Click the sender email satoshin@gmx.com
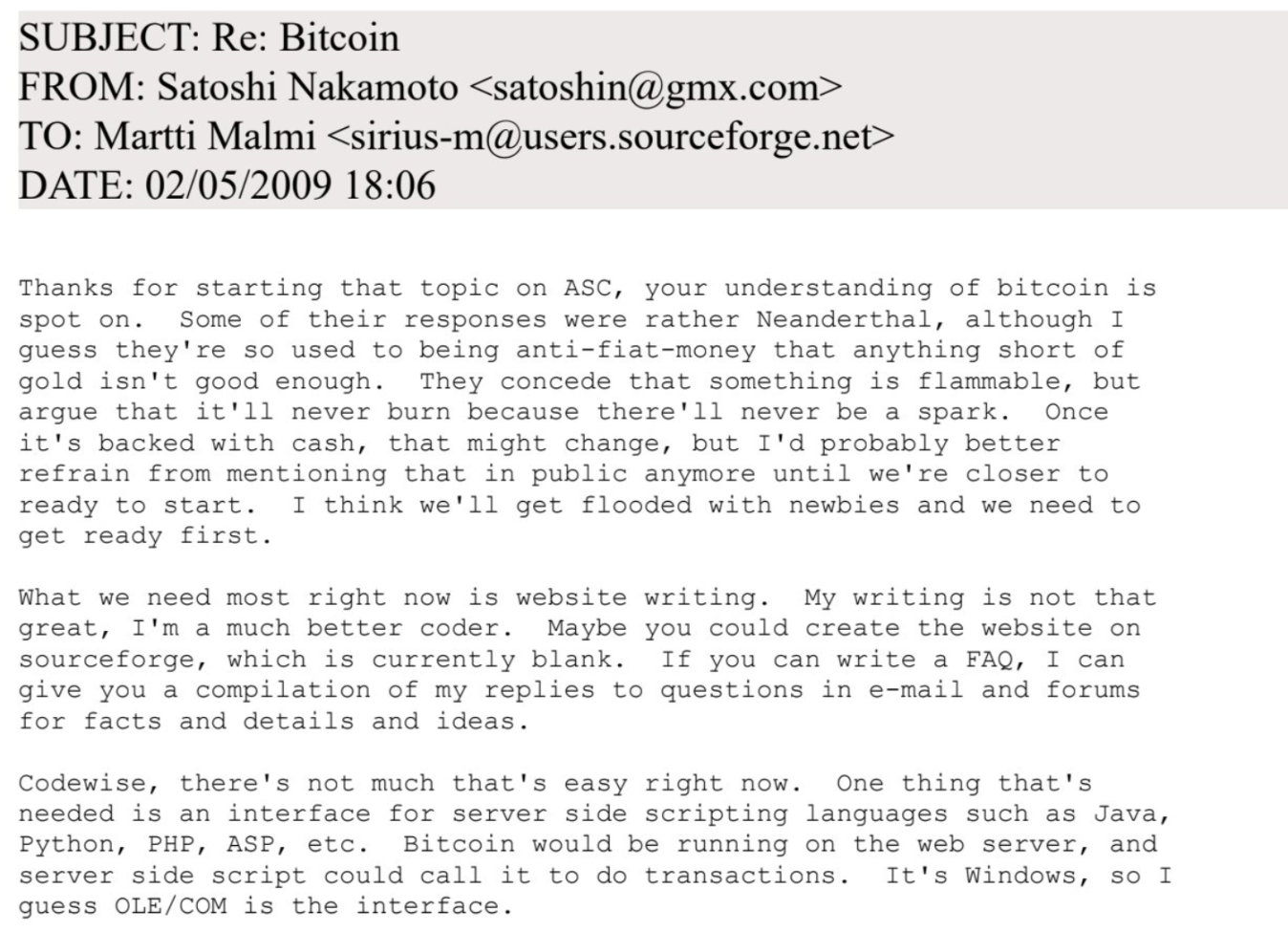The image size is (1288, 932). click(655, 87)
